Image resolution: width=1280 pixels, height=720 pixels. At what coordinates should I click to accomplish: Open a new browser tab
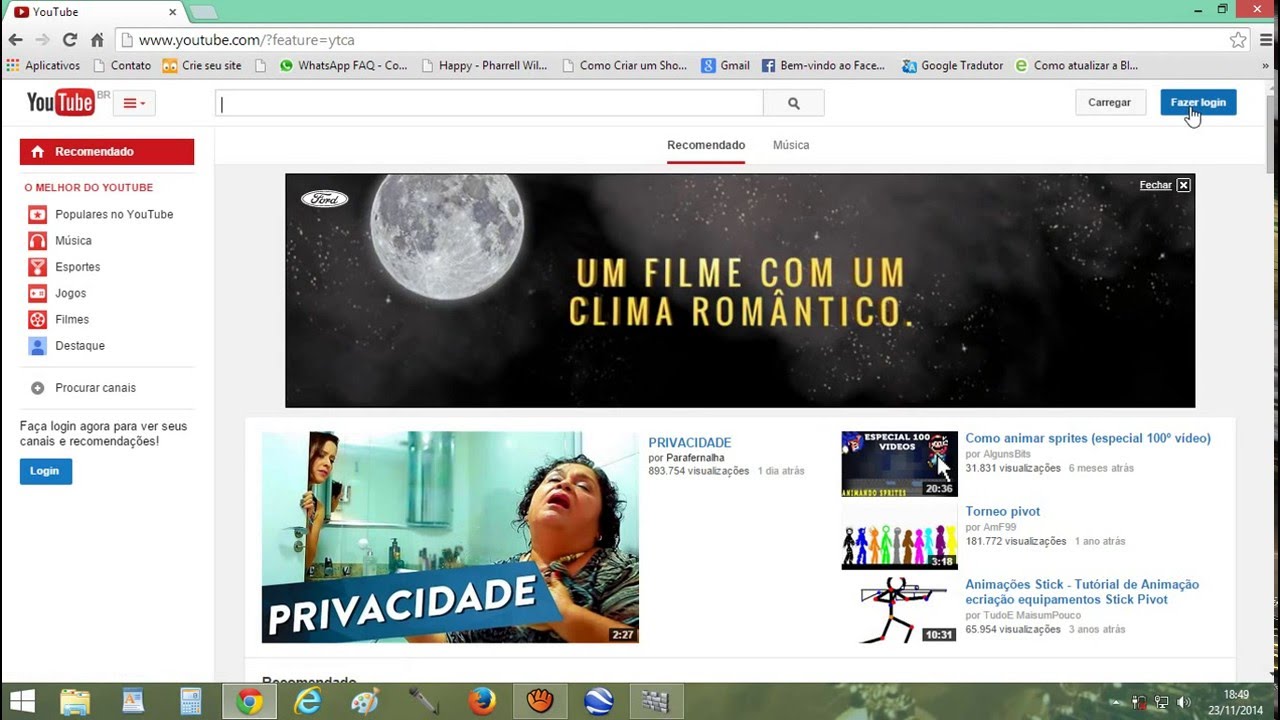click(x=203, y=12)
